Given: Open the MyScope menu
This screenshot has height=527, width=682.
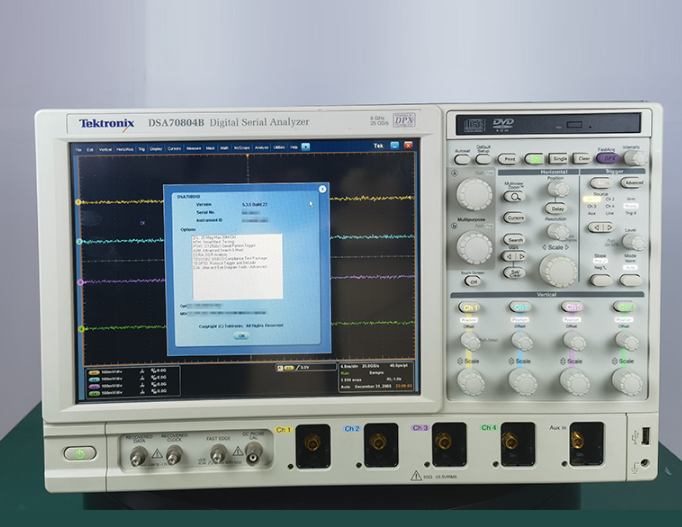Looking at the screenshot, I should [x=242, y=148].
